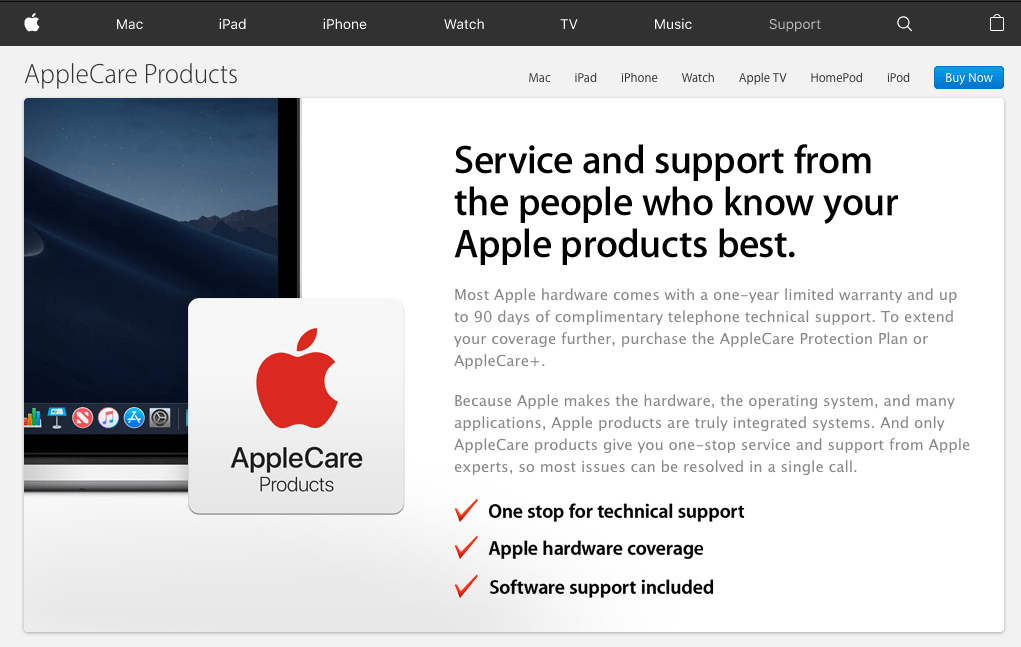1021x647 pixels.
Task: Click the red Apple logo on the AppleCare badge
Action: coord(297,378)
